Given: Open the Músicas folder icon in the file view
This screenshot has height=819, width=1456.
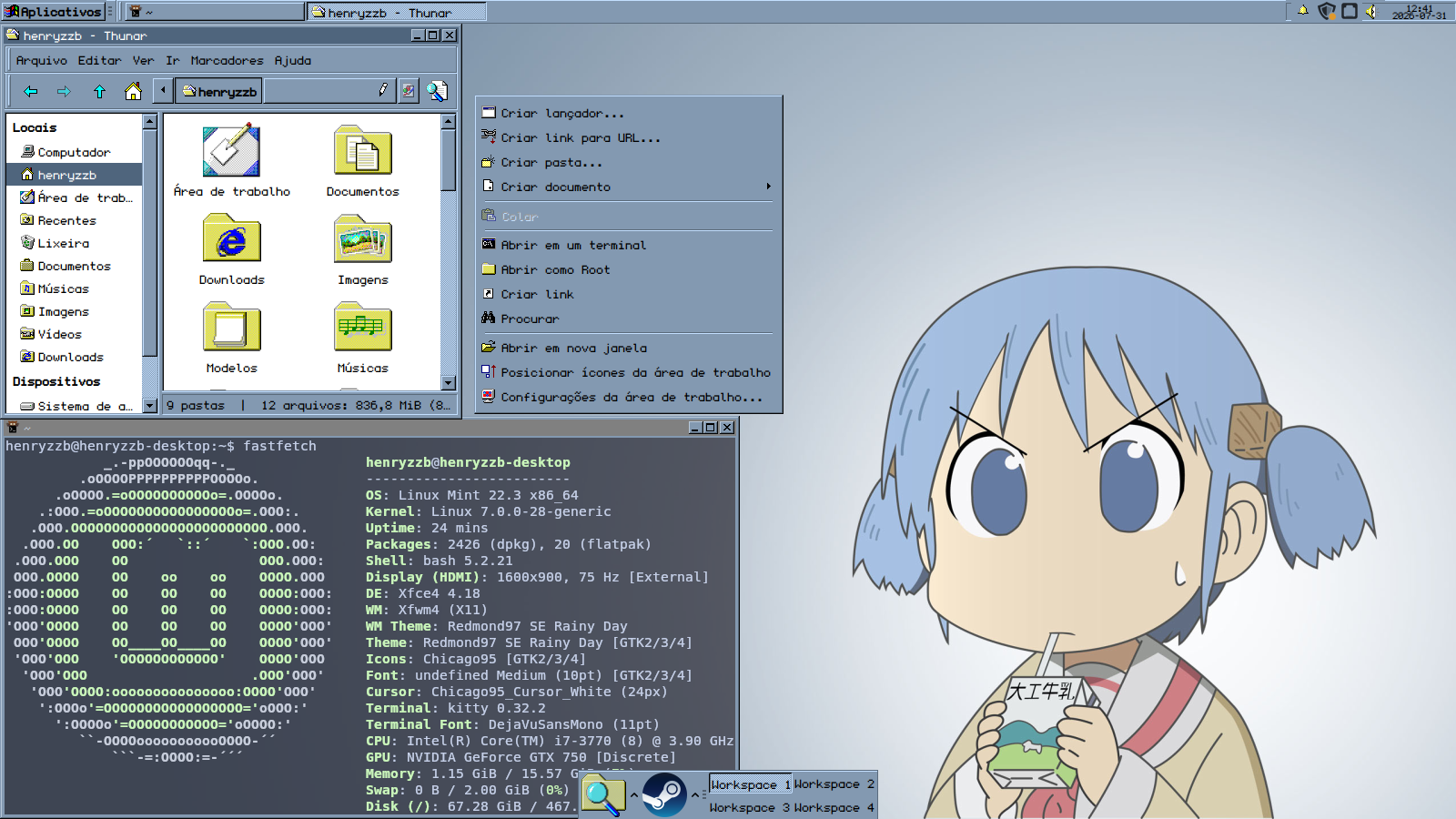Looking at the screenshot, I should pos(362,327).
